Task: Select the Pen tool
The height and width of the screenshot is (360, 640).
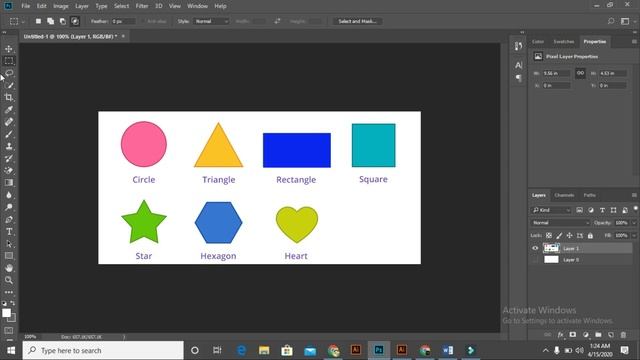Action: [9, 220]
